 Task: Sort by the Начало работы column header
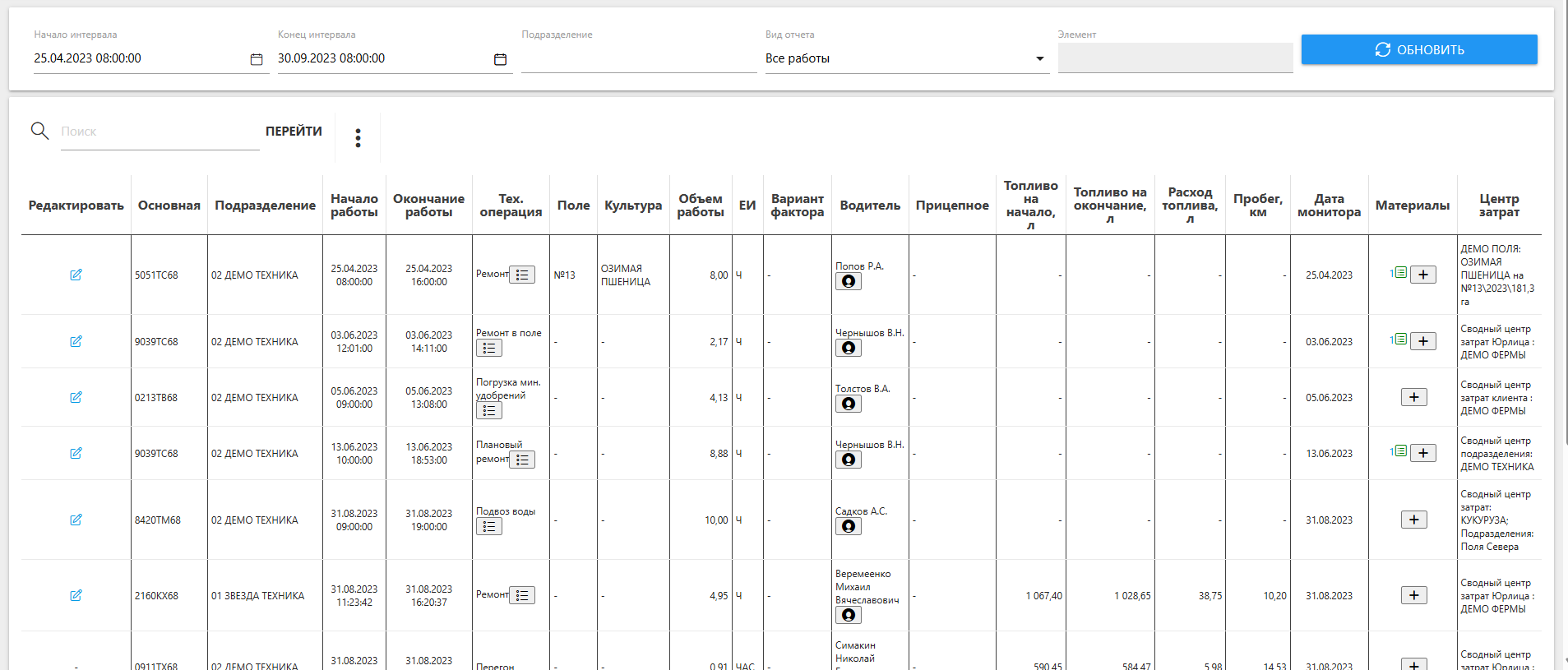[354, 206]
